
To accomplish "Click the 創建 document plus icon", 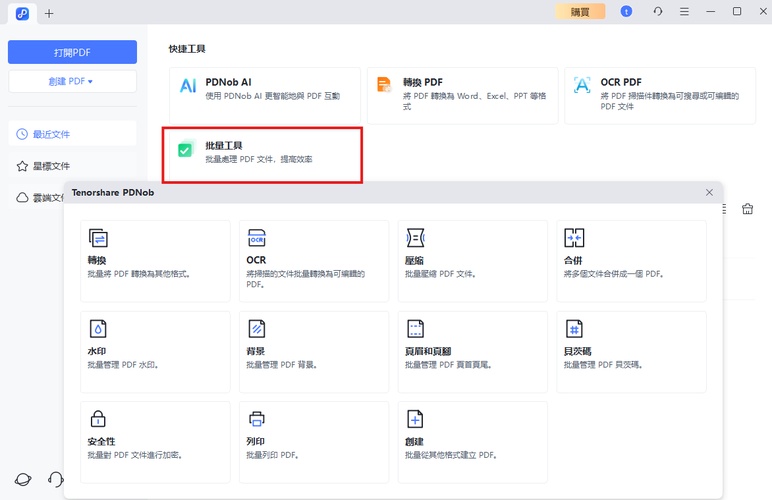I will [415, 419].
